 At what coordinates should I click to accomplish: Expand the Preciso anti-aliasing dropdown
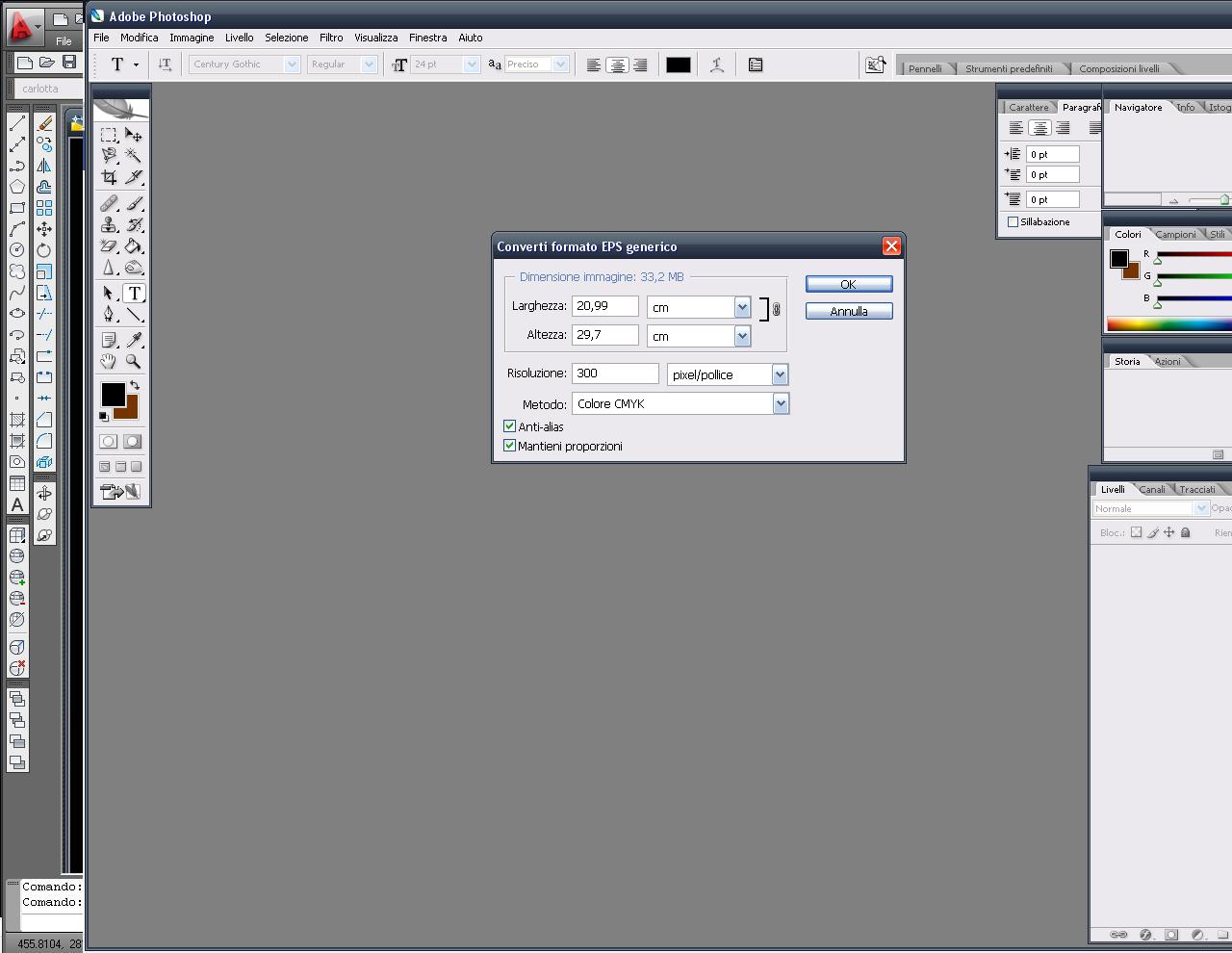[561, 64]
